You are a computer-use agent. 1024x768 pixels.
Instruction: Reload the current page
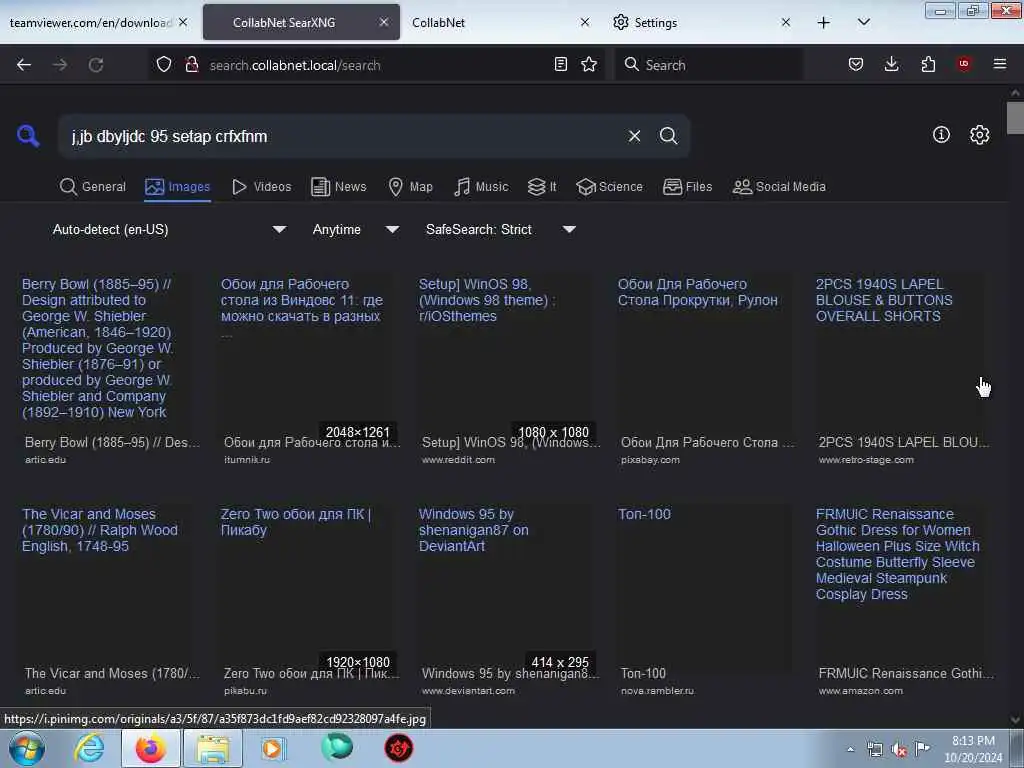[x=96, y=65]
